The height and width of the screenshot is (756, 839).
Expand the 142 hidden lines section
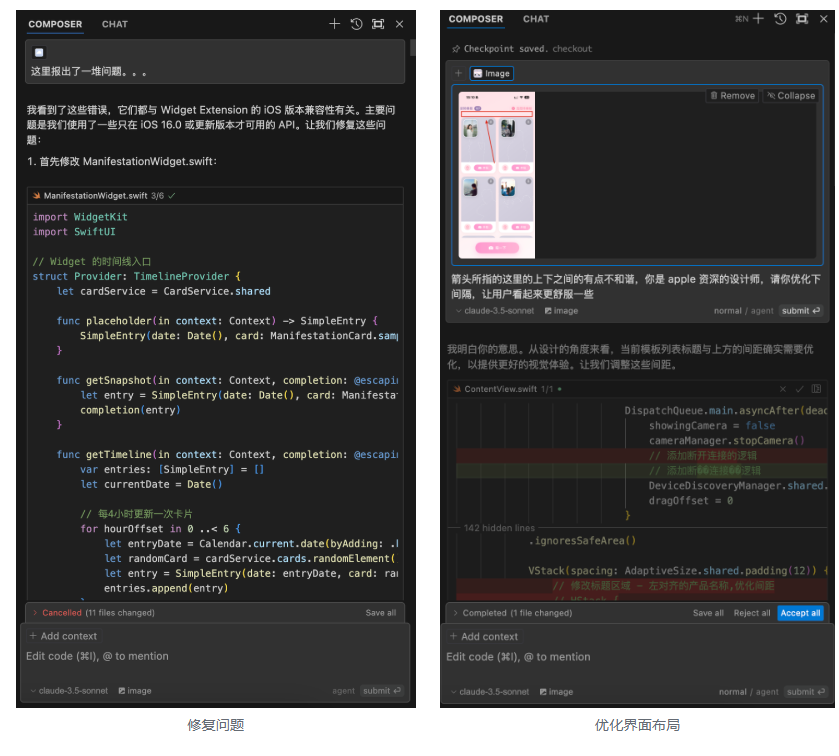pyautogui.click(x=499, y=528)
